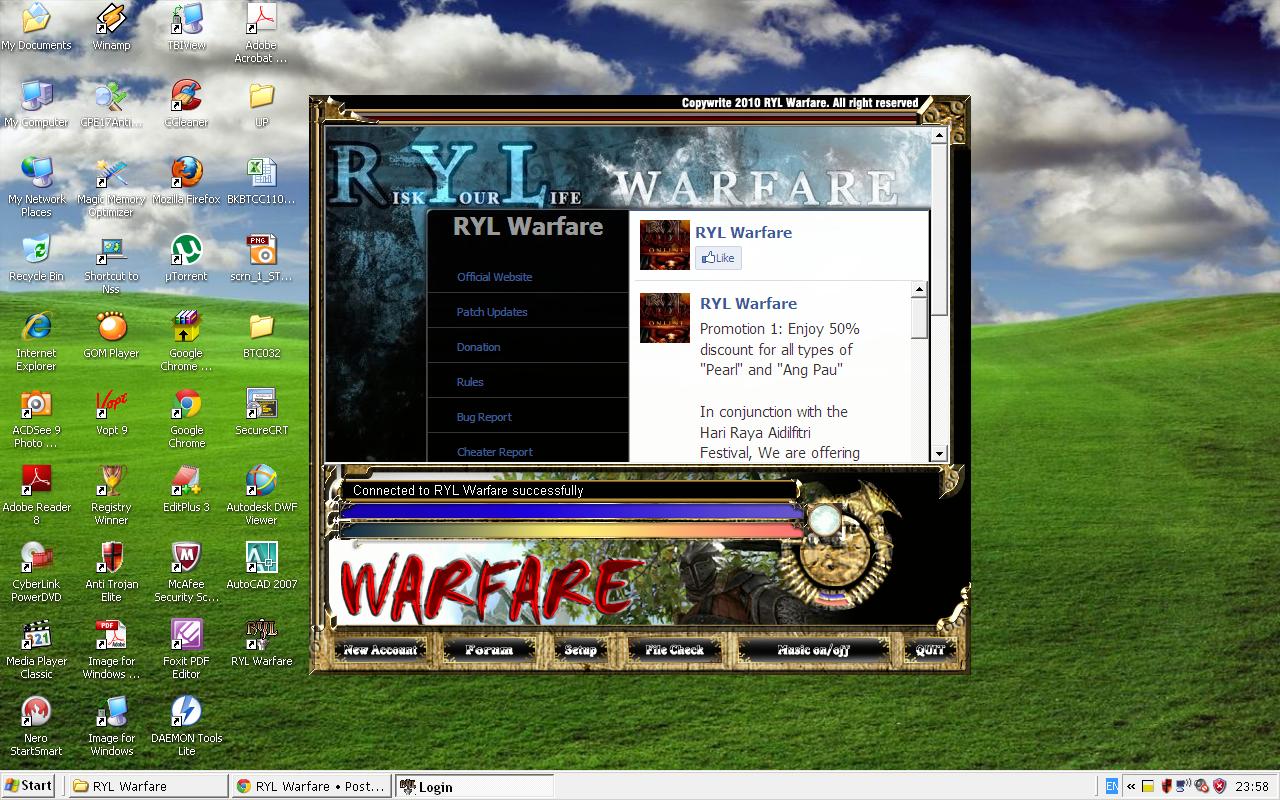
Task: Select the BKBTCC110 Excel file icon
Action: (x=261, y=181)
